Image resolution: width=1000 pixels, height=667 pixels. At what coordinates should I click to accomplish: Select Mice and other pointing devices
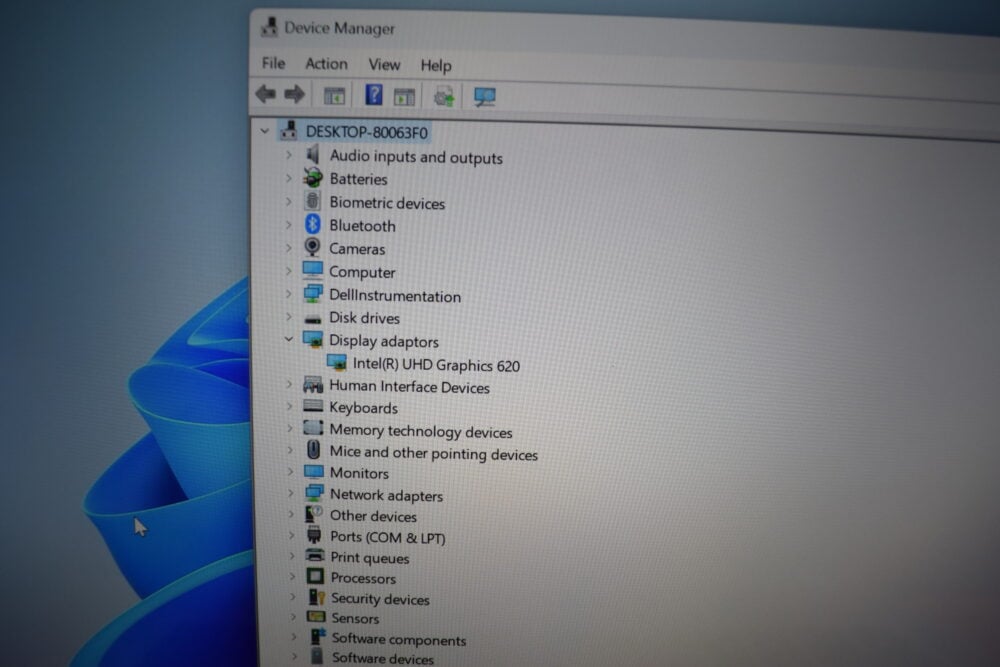[434, 453]
